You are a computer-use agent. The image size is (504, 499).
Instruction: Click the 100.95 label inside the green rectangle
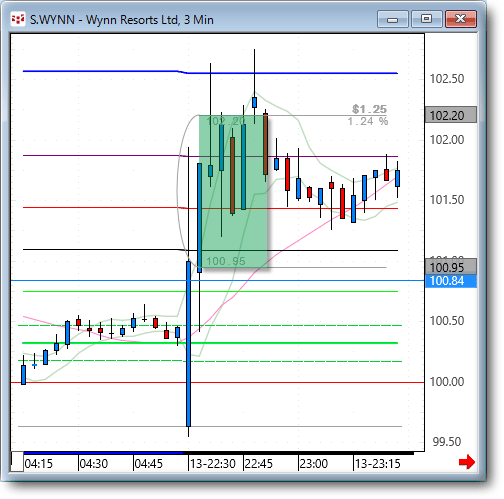pos(226,261)
